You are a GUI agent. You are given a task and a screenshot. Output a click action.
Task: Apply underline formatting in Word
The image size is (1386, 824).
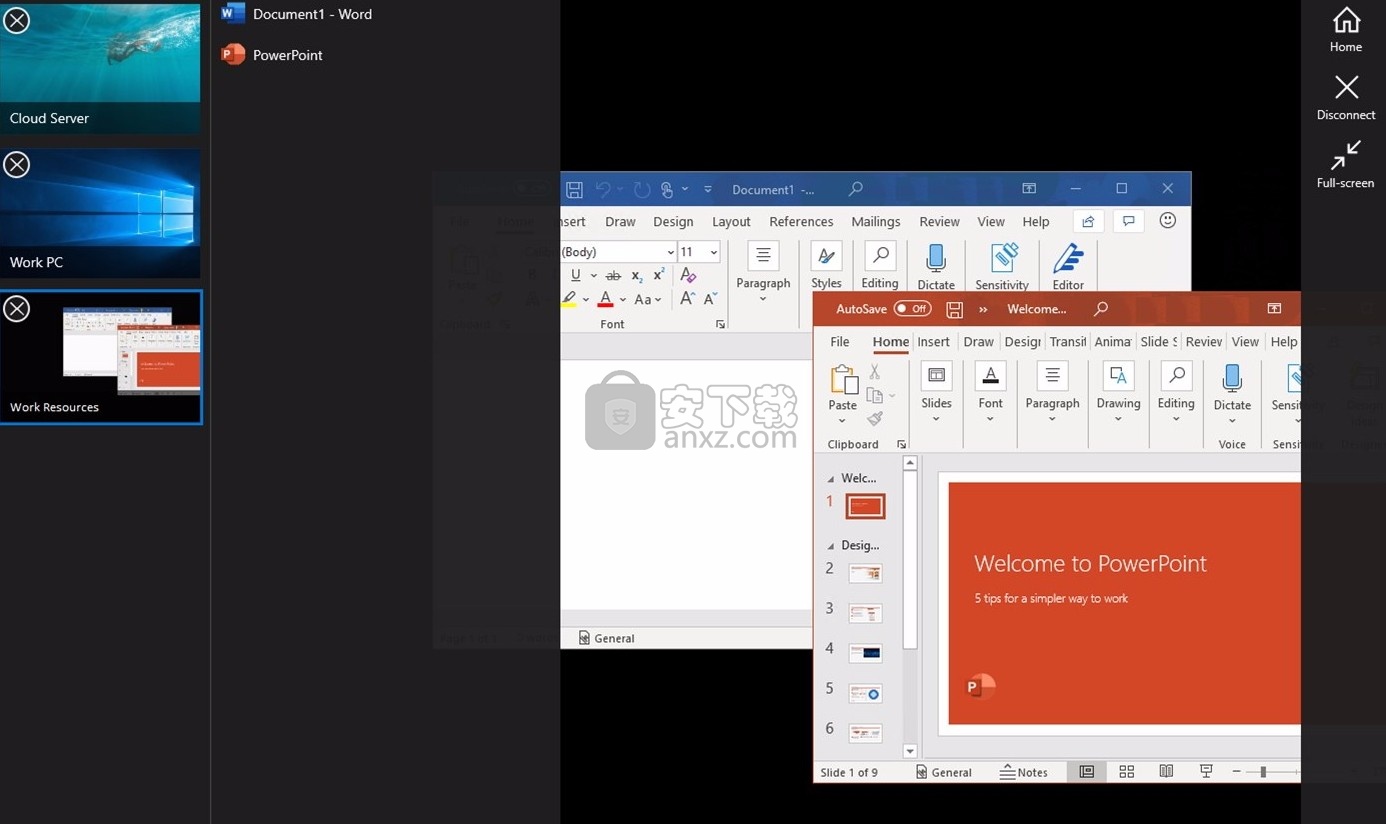[x=575, y=275]
